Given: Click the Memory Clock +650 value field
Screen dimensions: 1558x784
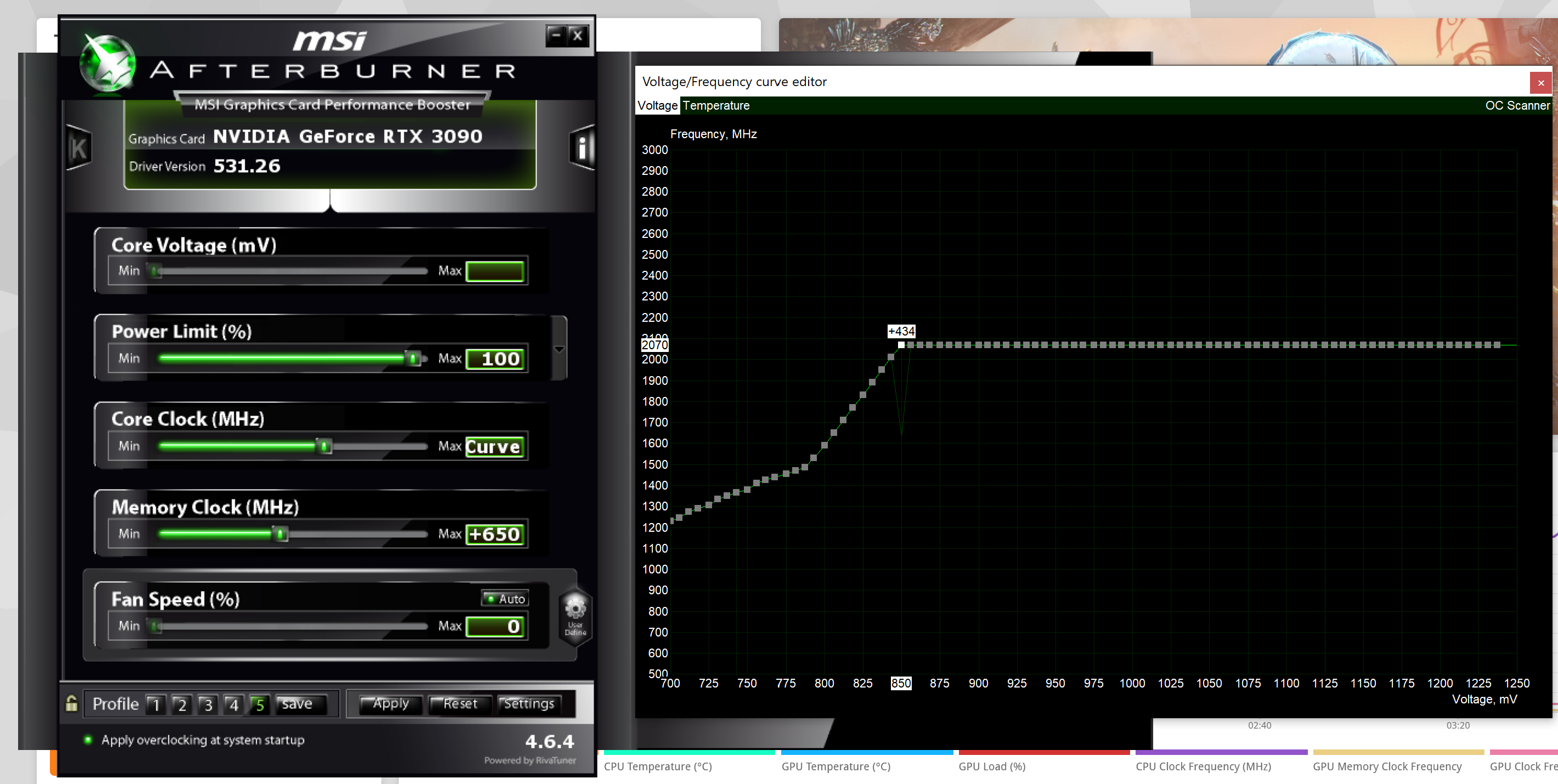Looking at the screenshot, I should coord(495,534).
